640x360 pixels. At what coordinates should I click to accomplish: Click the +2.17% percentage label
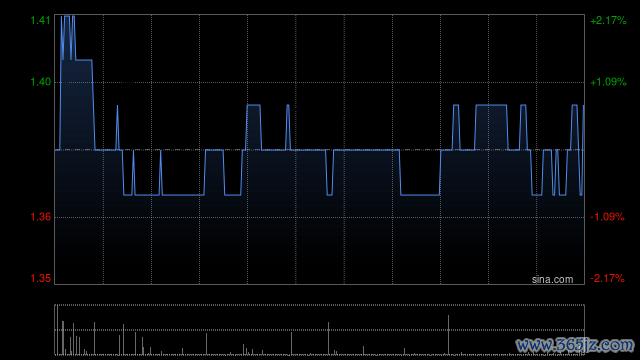tap(608, 20)
